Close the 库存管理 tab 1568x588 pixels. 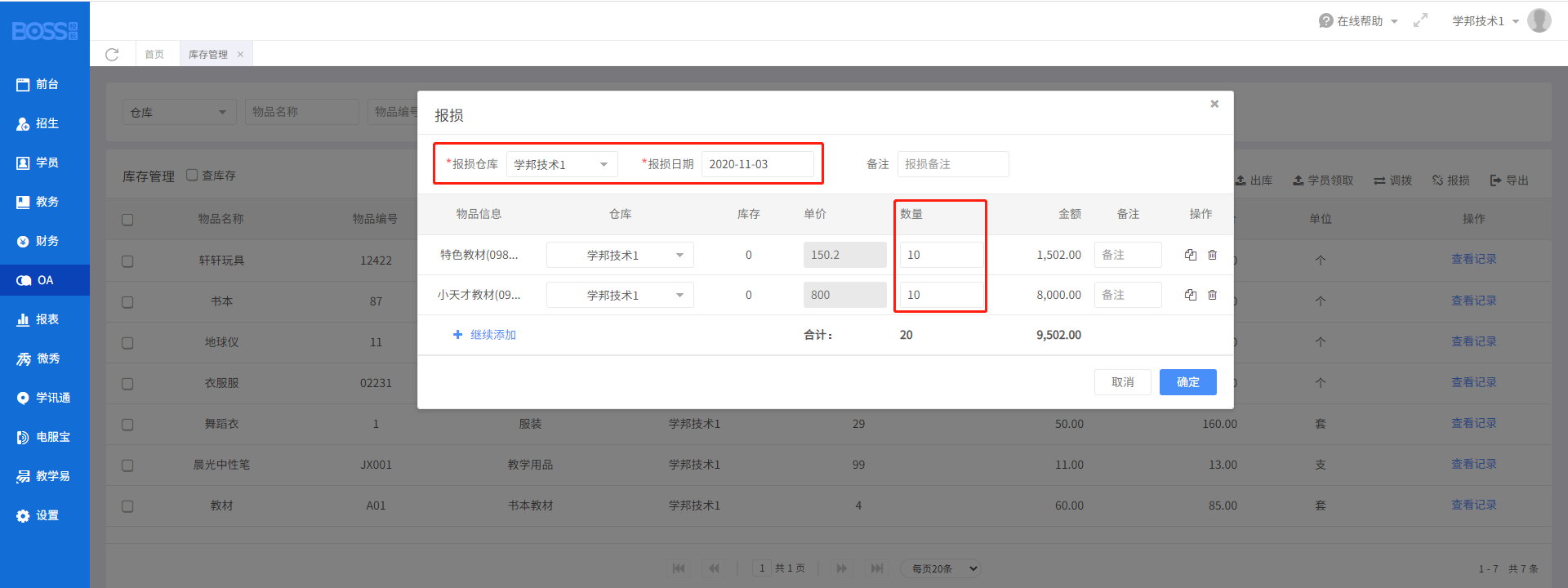coord(240,54)
